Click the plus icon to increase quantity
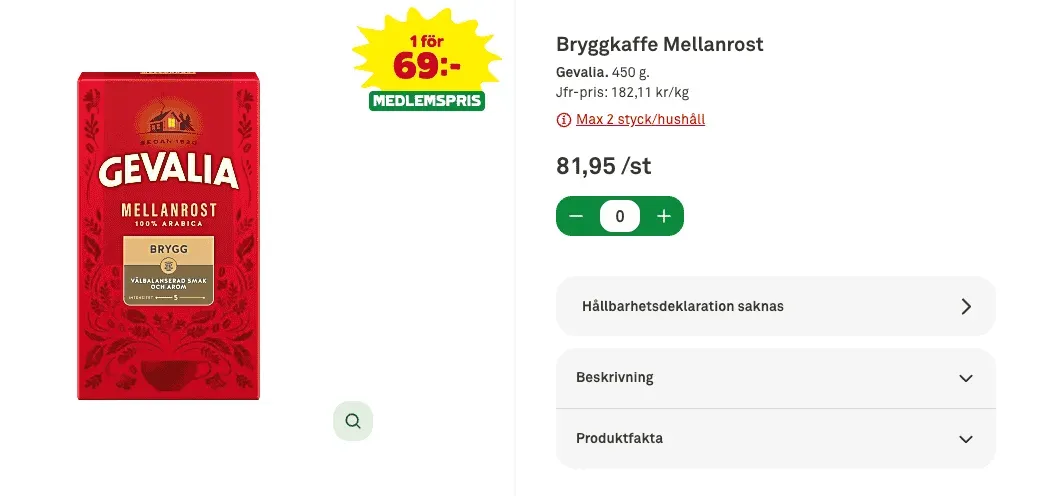This screenshot has width=1040, height=496. point(664,216)
